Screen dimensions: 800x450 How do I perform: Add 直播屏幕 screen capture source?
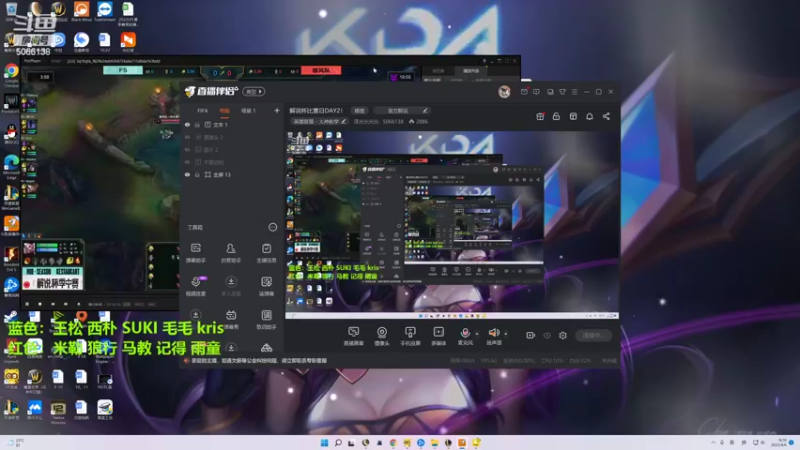[x=353, y=336]
